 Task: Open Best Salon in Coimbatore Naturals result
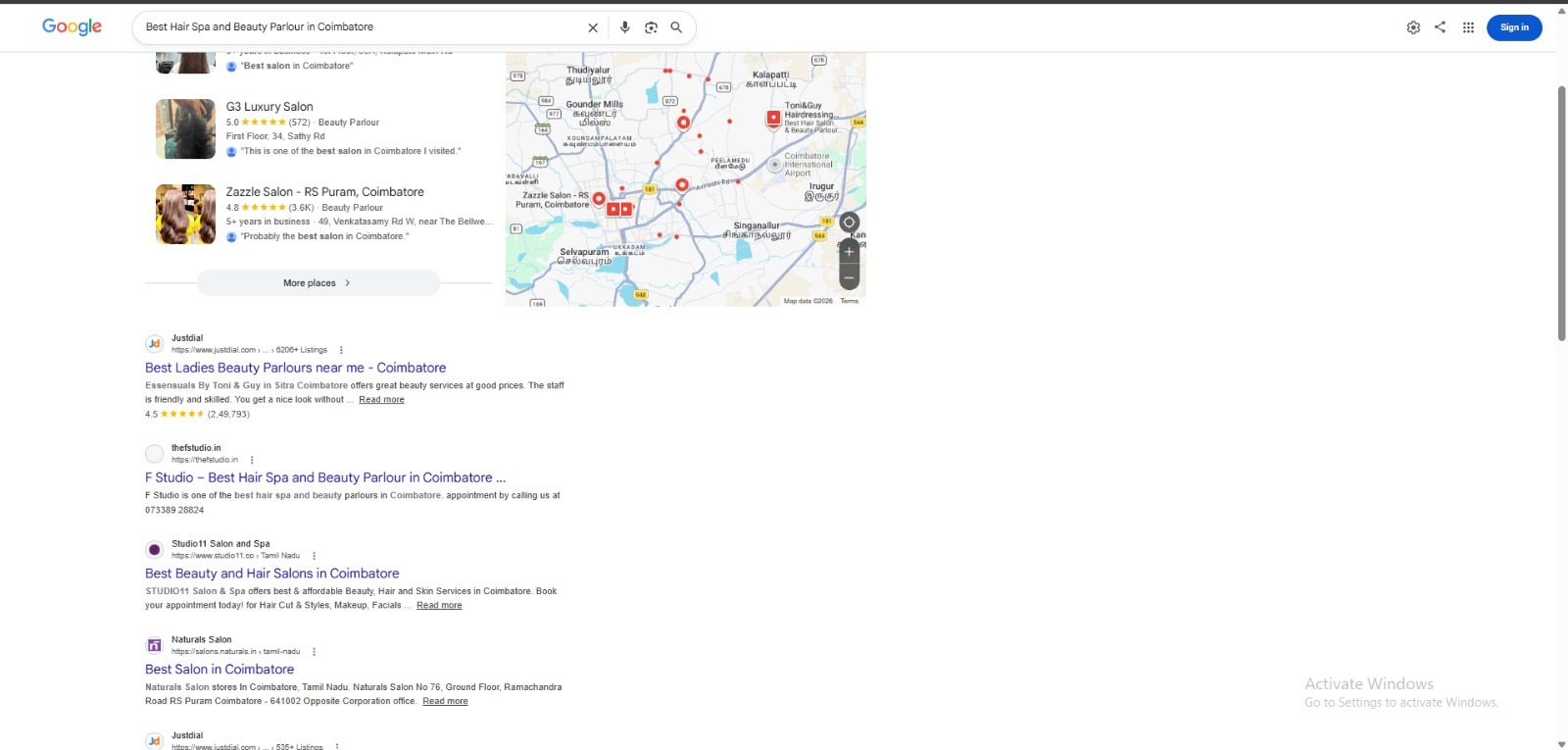pos(220,670)
